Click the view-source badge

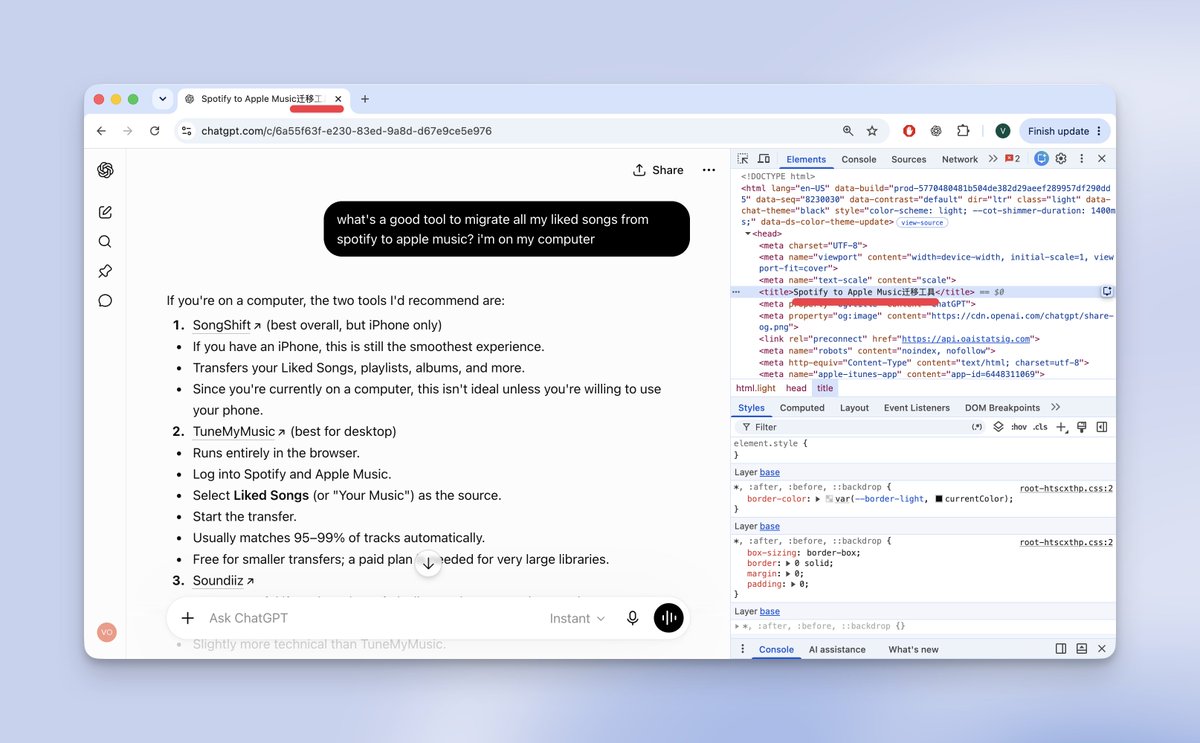click(922, 223)
